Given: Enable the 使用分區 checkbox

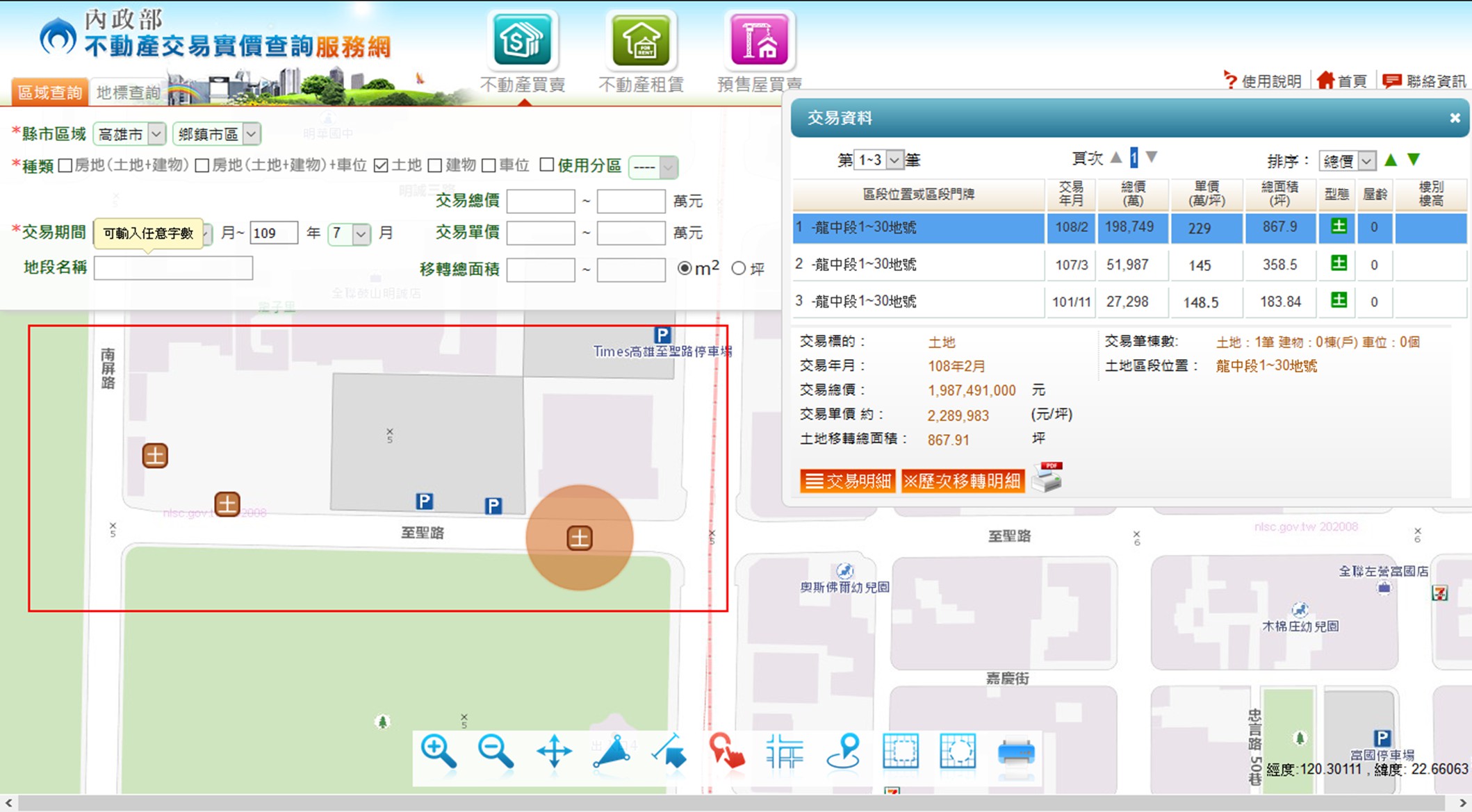Looking at the screenshot, I should (x=547, y=165).
